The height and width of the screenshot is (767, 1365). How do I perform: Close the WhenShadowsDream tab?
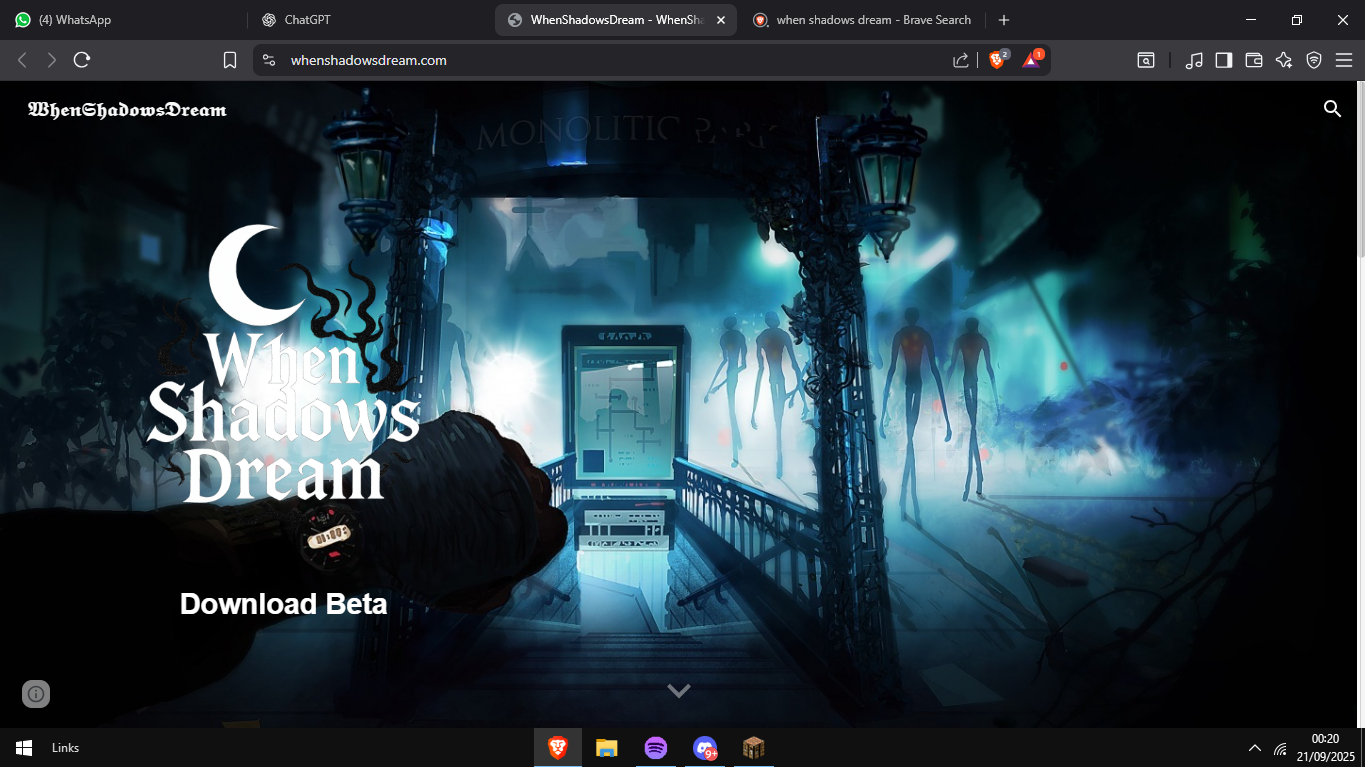point(721,20)
